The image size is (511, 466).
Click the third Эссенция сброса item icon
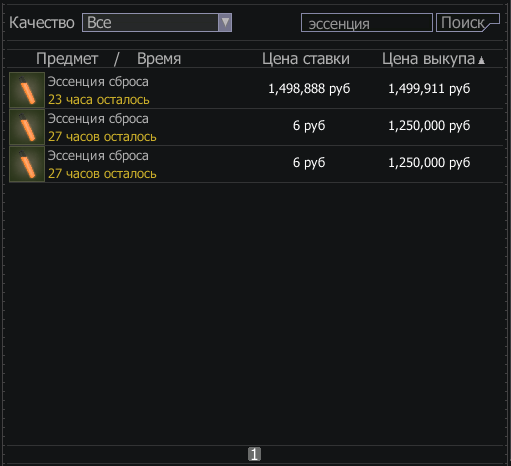[27, 164]
